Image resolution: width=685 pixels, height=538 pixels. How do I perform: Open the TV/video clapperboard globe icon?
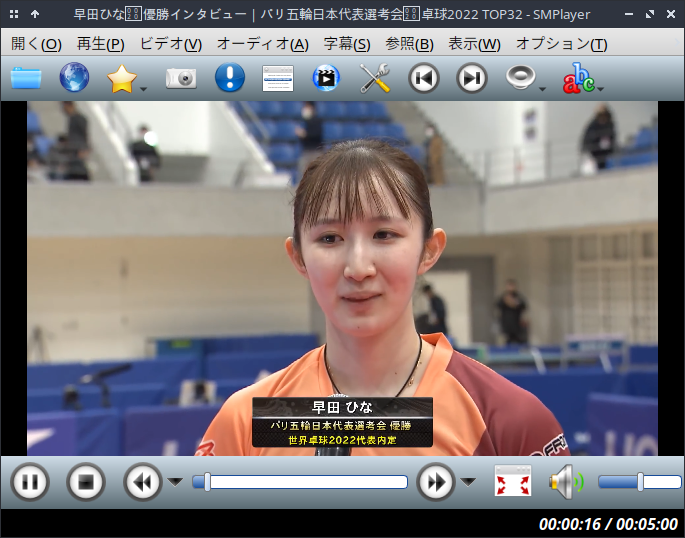pos(326,78)
